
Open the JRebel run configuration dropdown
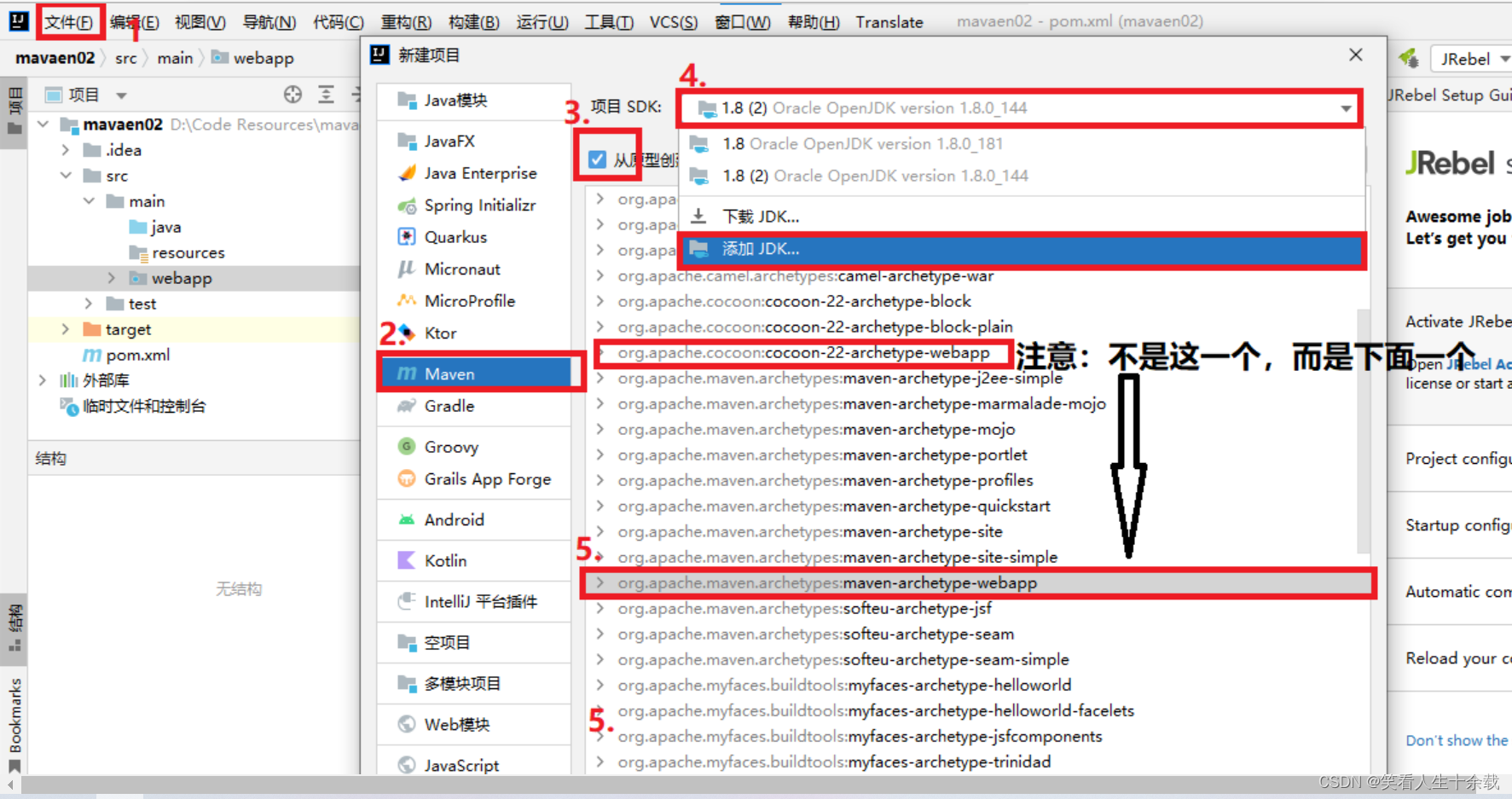pos(1472,59)
